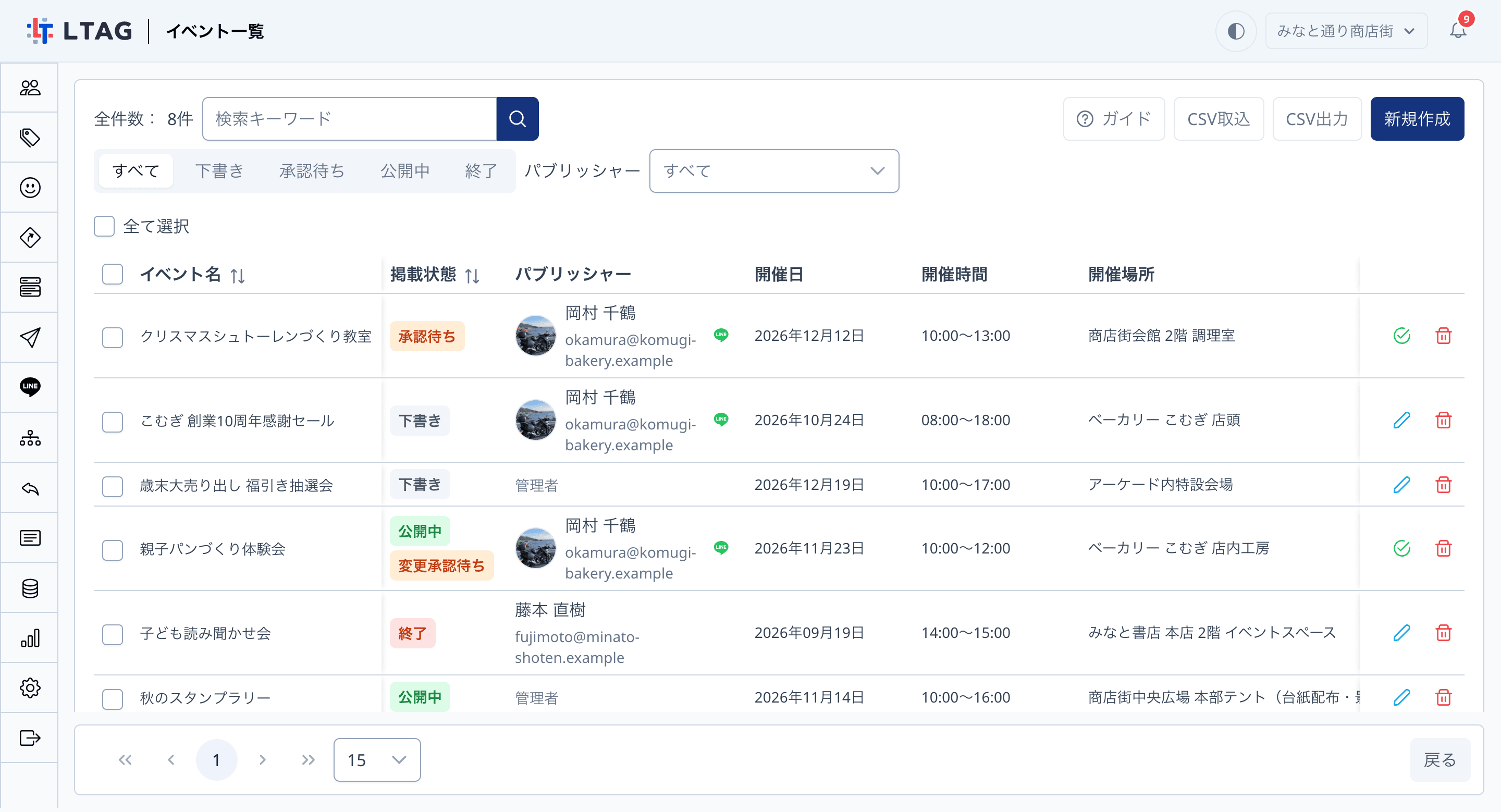This screenshot has width=1501, height=812.
Task: Open the paper plane send icon
Action: point(30,337)
